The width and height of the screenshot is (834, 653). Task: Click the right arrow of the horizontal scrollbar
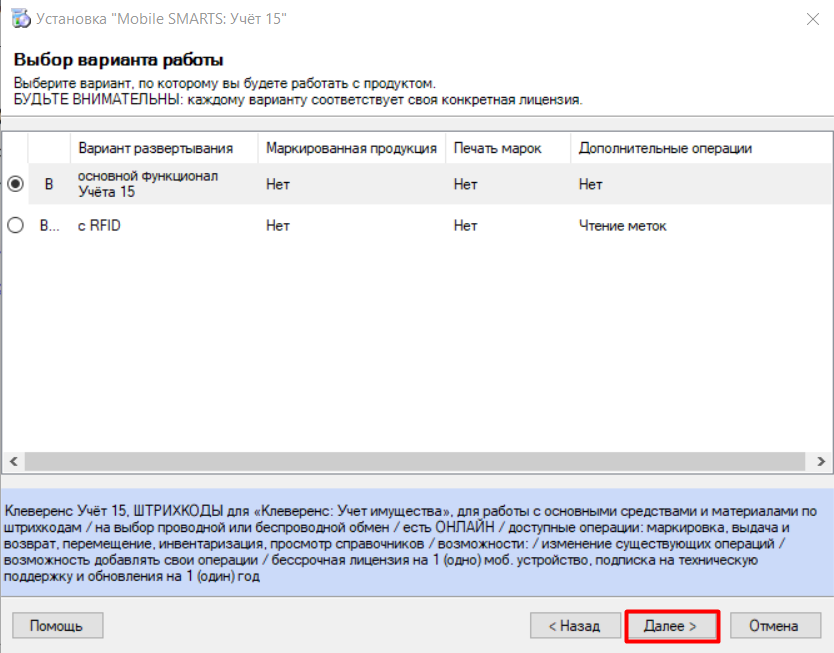[819, 462]
